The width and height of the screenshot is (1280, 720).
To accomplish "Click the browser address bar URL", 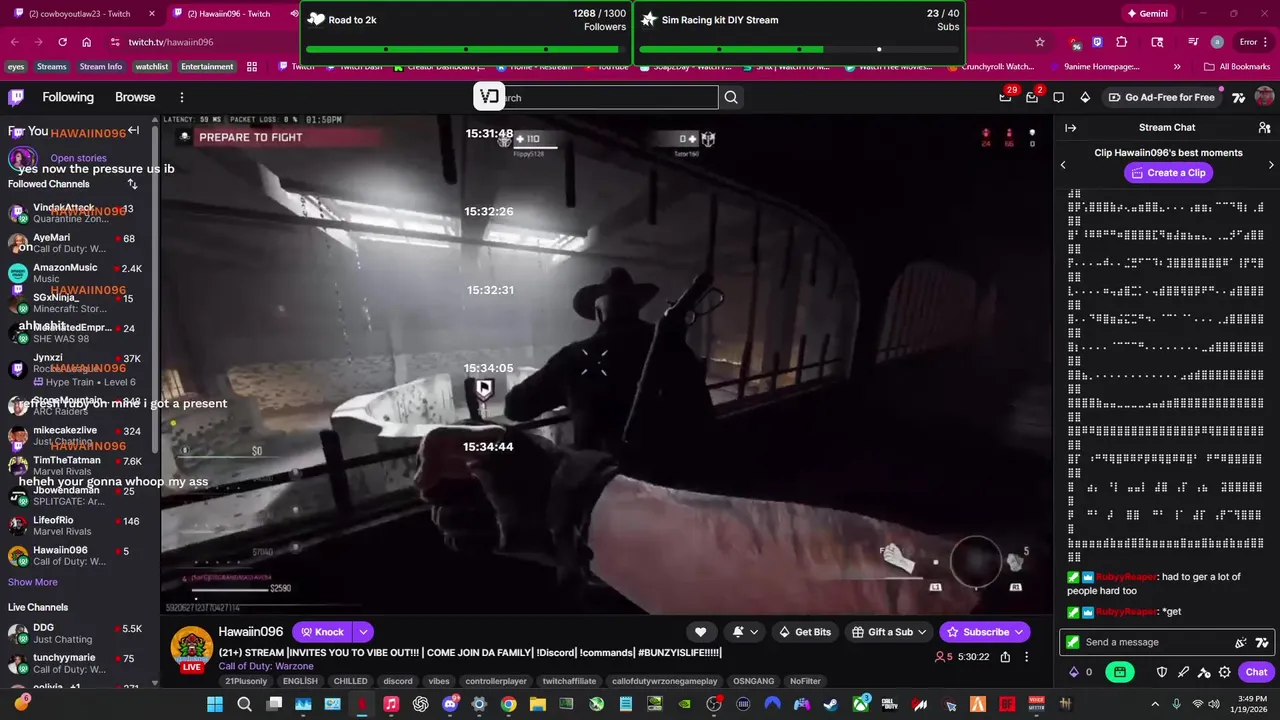I will point(171,42).
